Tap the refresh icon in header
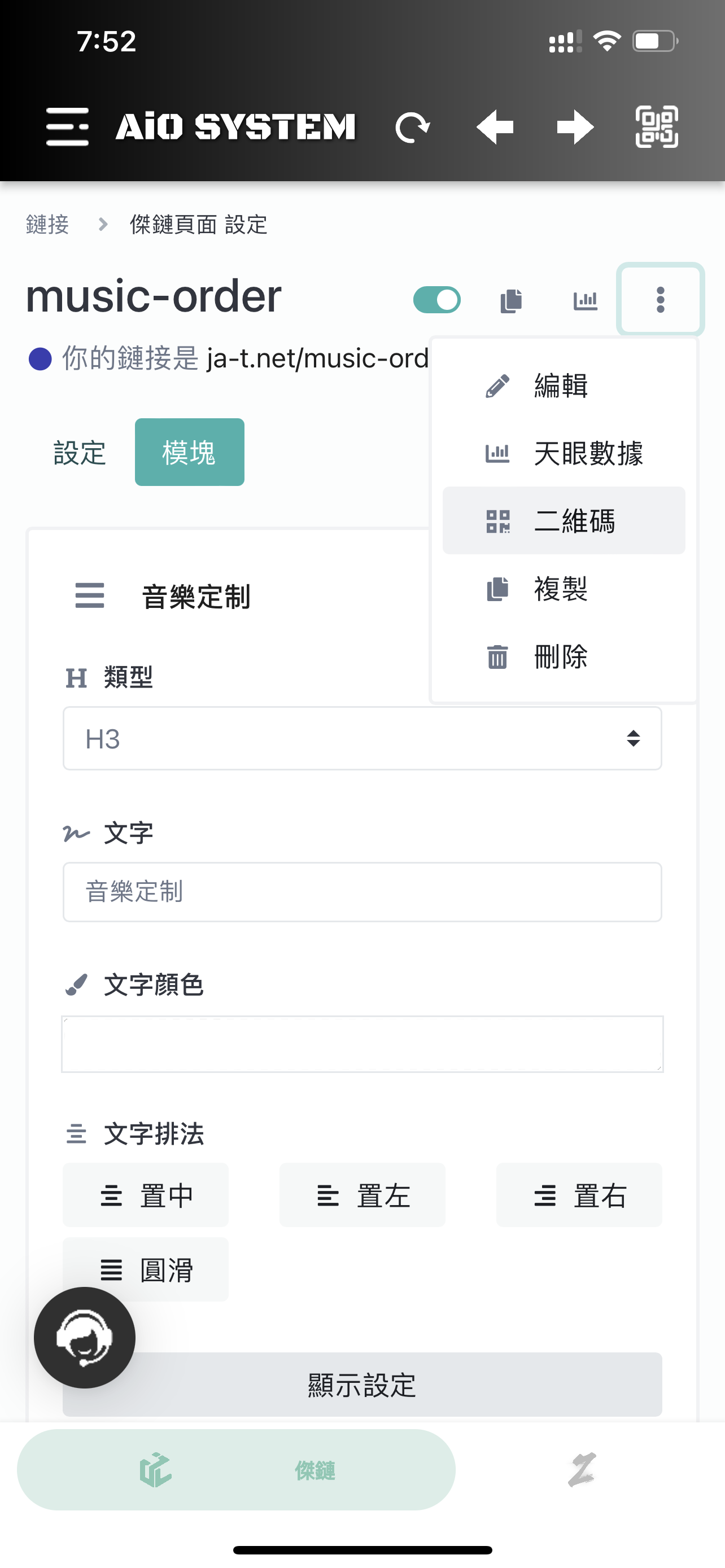The width and height of the screenshot is (725, 1568). click(x=413, y=127)
